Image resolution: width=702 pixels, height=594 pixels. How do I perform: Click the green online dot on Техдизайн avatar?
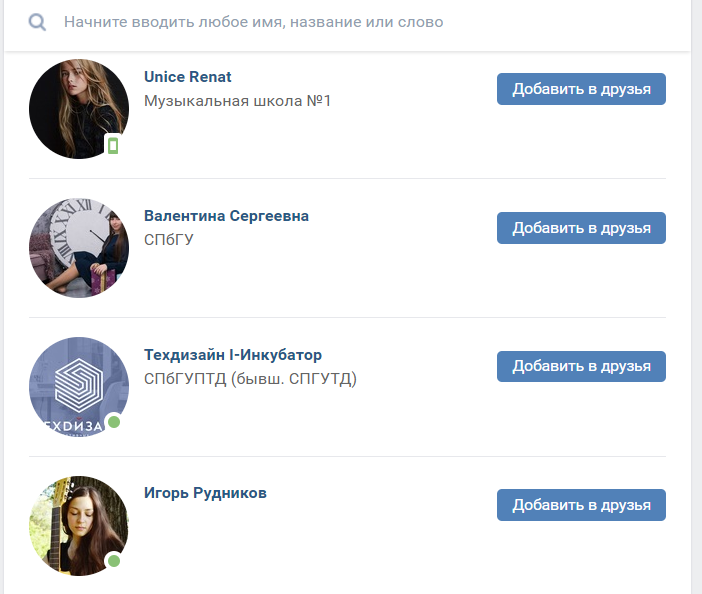114,422
